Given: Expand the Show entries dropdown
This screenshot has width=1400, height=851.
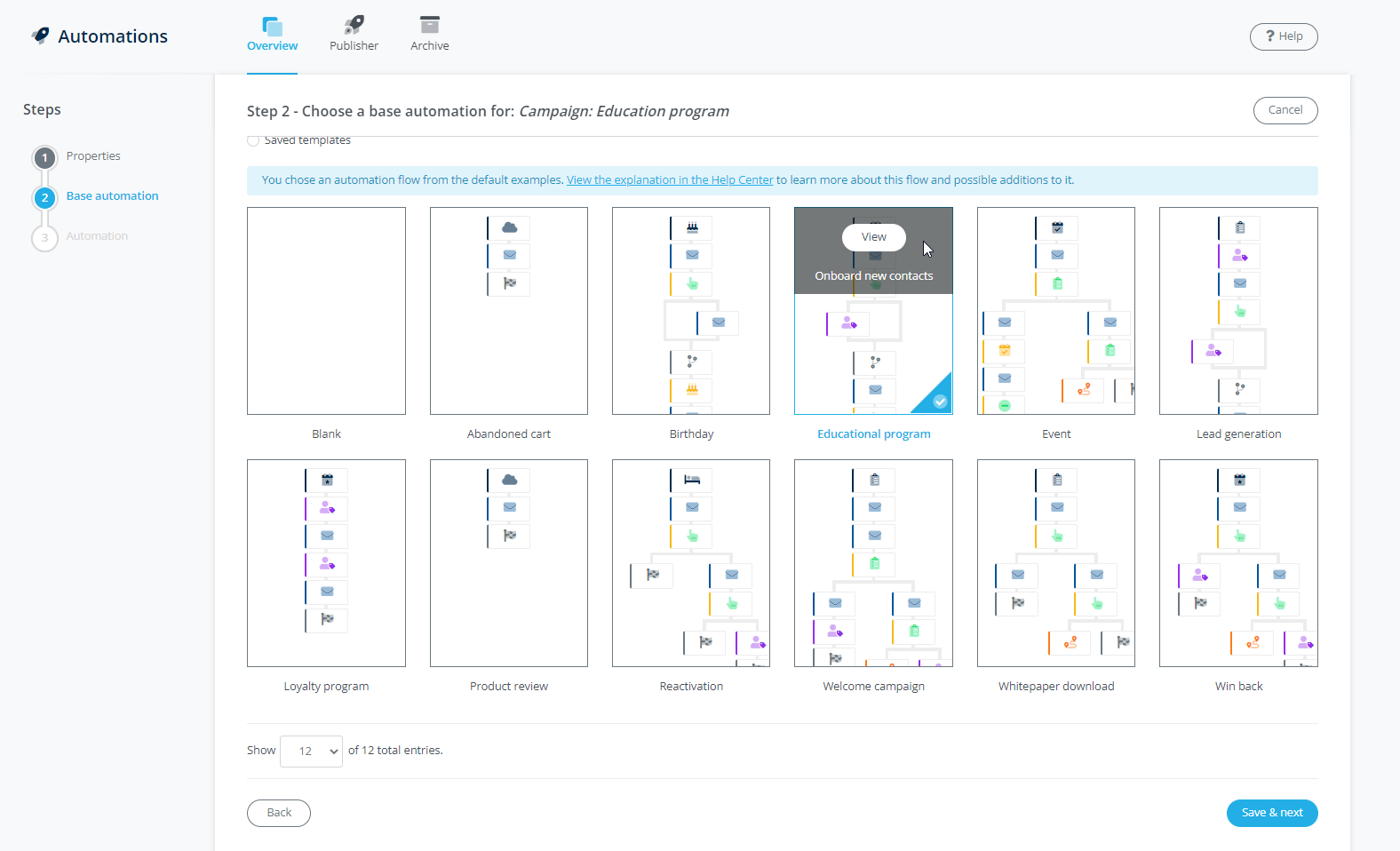Looking at the screenshot, I should (311, 752).
